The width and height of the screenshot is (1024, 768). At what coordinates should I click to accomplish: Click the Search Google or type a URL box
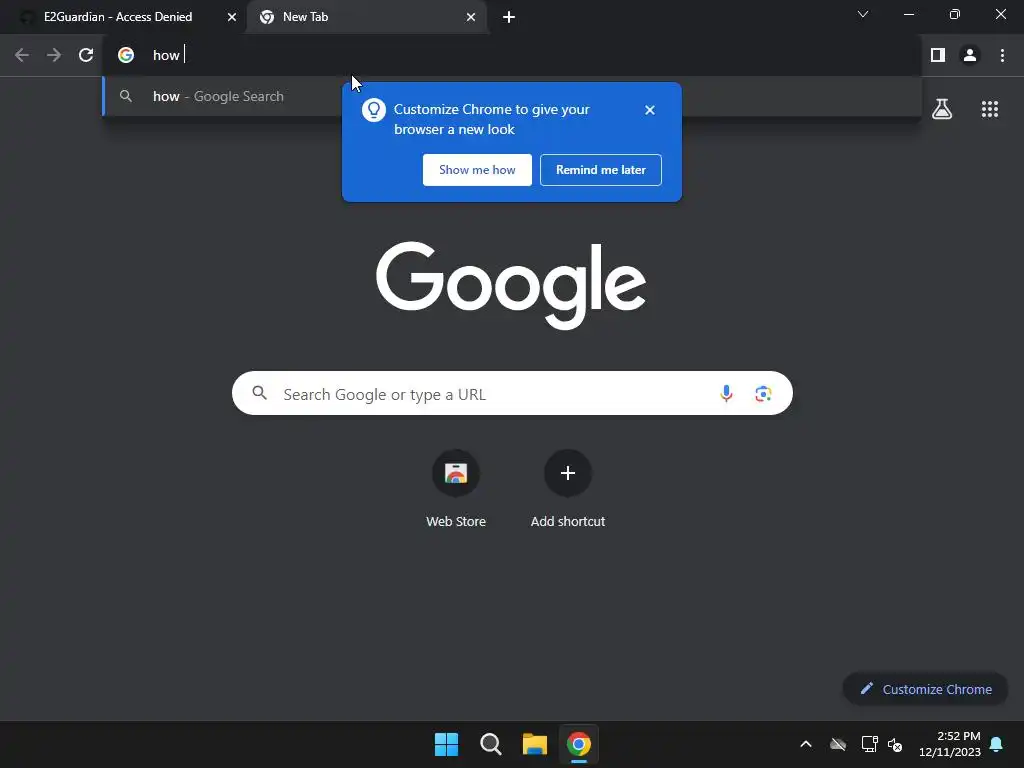pyautogui.click(x=512, y=393)
